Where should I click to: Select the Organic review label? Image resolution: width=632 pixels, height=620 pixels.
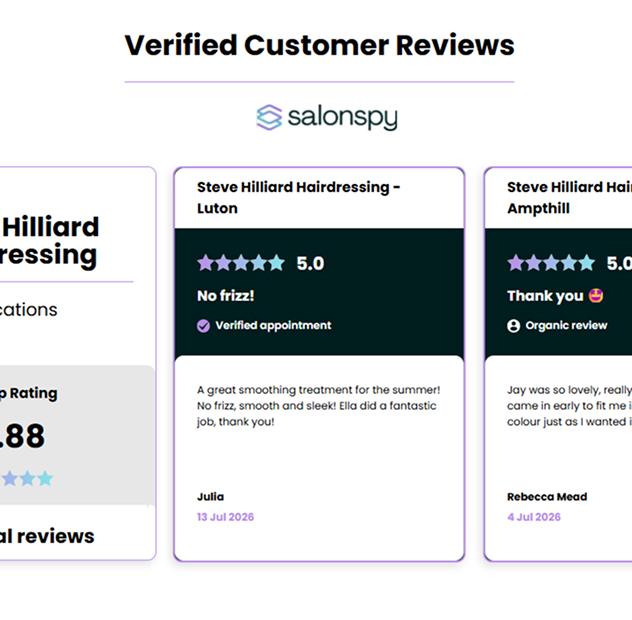[566, 325]
